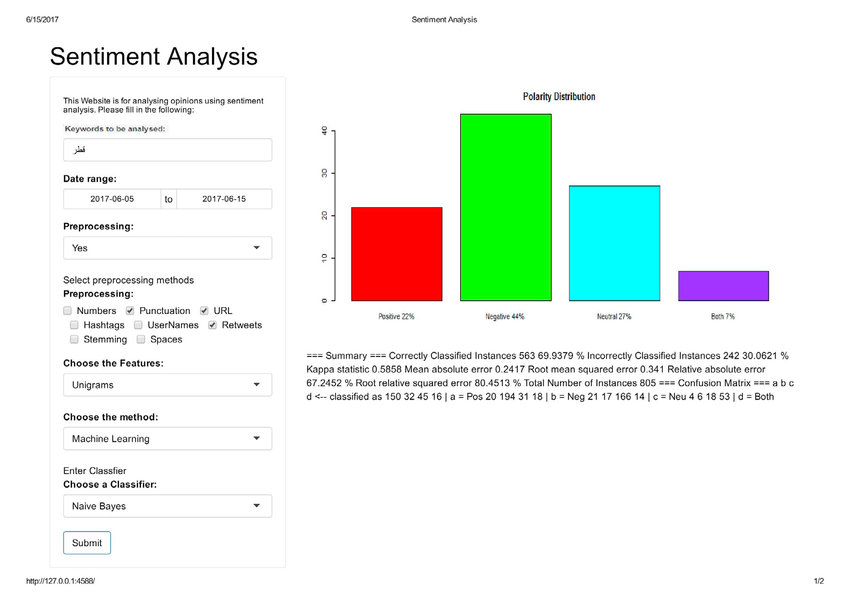
Task: Click the 'Date range:' label
Action: coord(90,179)
